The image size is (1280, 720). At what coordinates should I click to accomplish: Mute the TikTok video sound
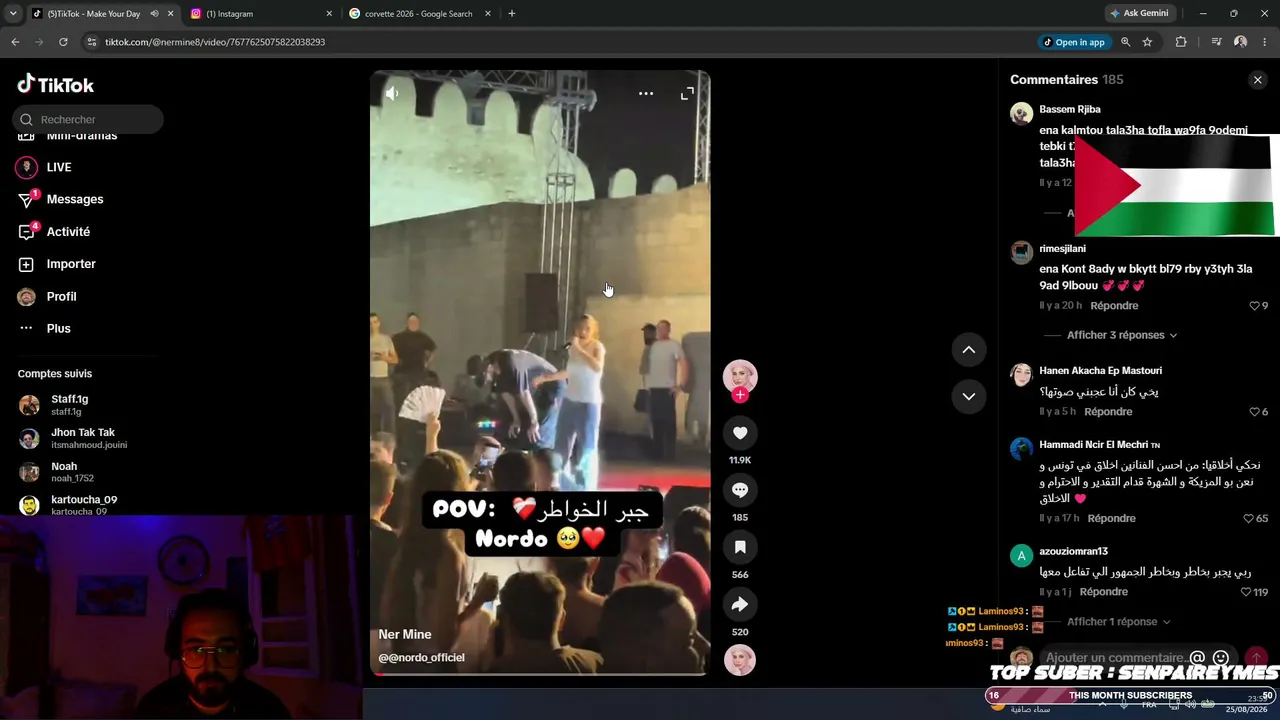point(392,93)
